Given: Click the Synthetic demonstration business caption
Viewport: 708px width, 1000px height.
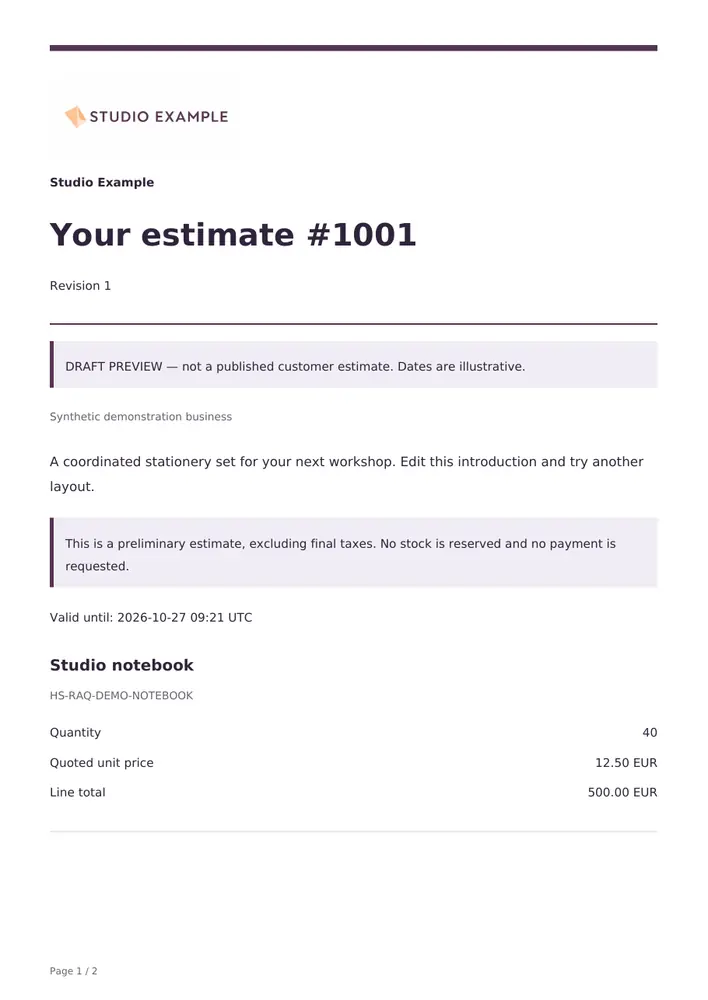Looking at the screenshot, I should [x=141, y=416].
